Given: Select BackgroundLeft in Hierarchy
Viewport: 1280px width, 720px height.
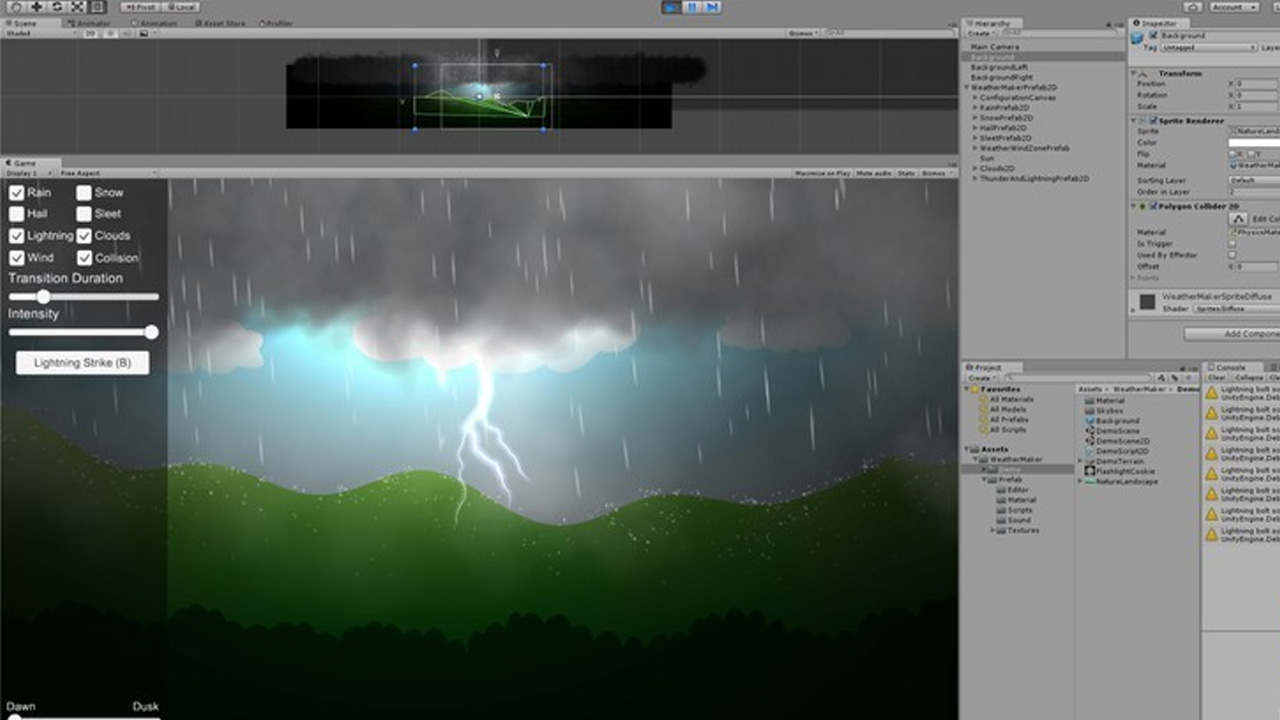Looking at the screenshot, I should tap(1000, 67).
